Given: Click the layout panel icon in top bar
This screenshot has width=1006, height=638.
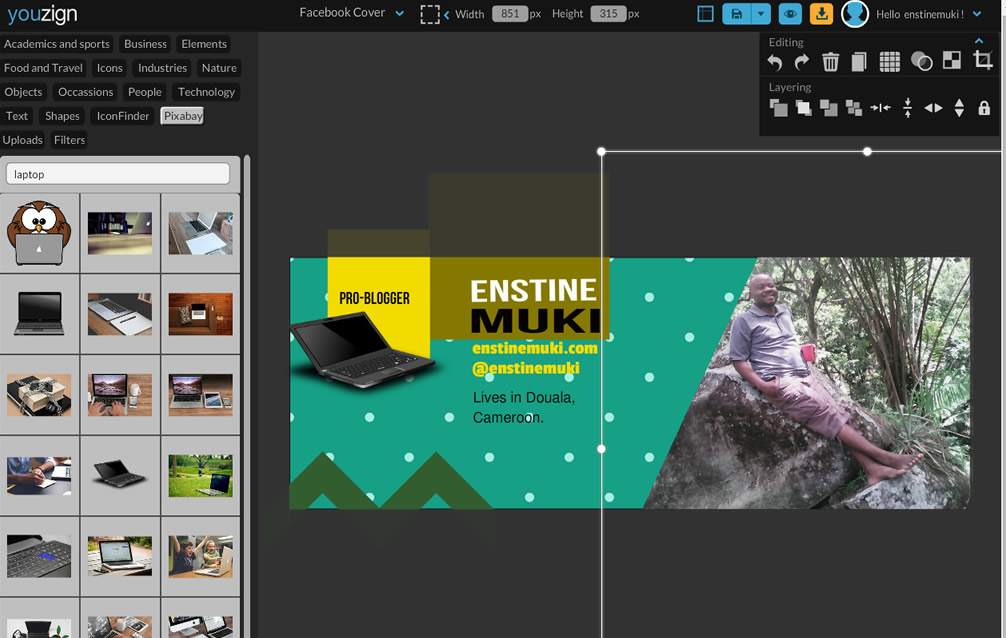Looking at the screenshot, I should pos(705,13).
